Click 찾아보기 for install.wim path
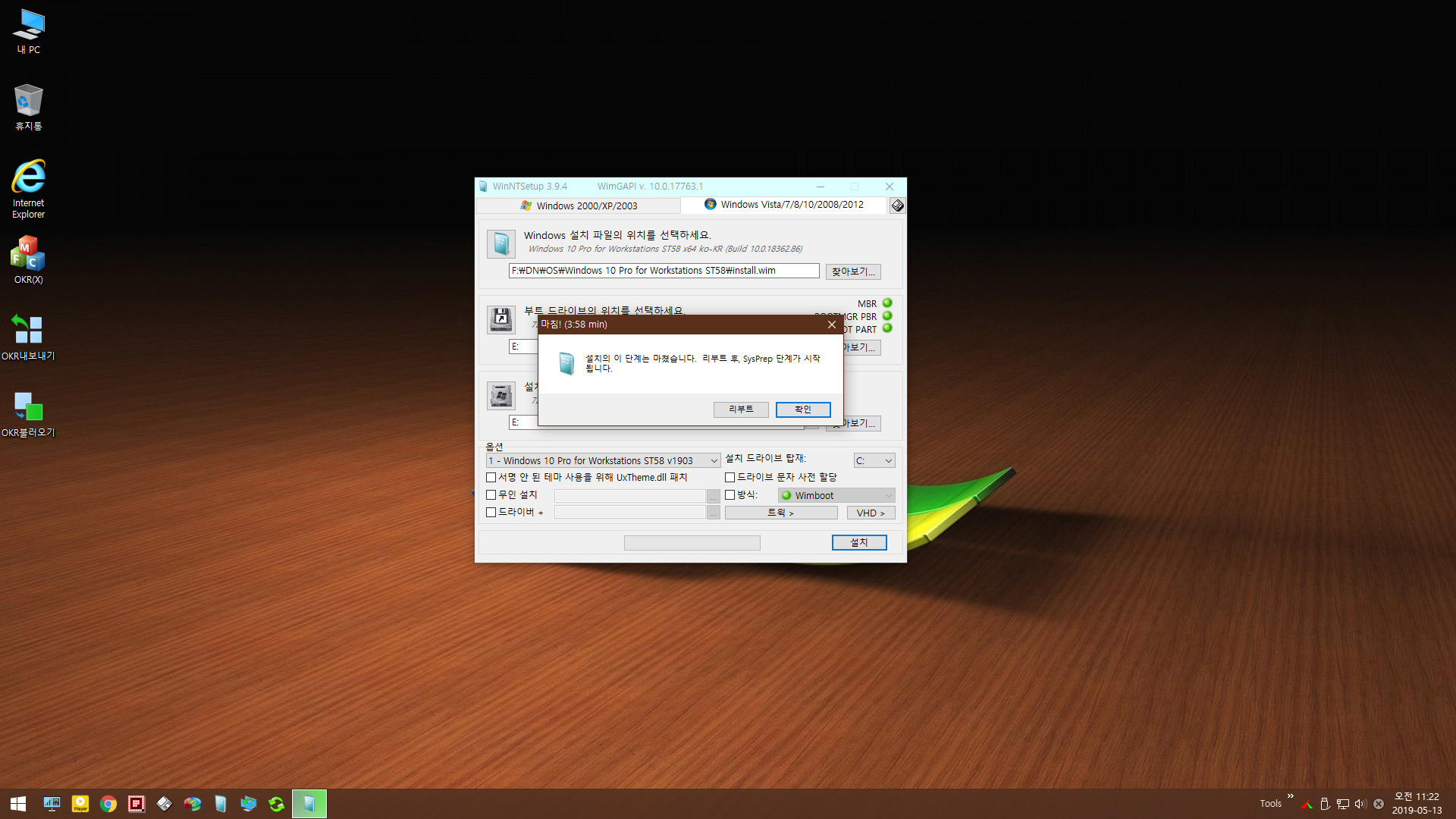Screen dimensions: 1456x819 click(853, 271)
